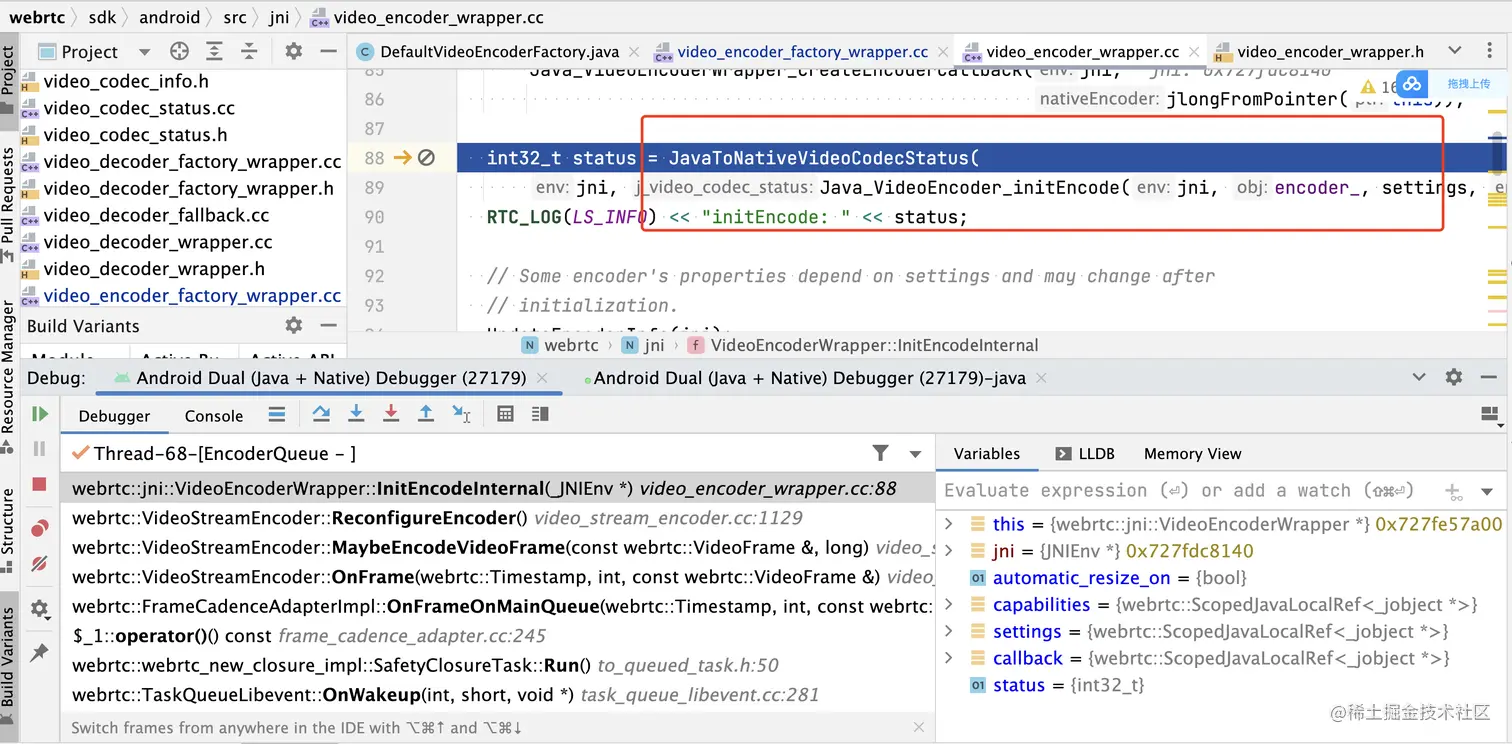Pin the debug tab

(x=39, y=652)
